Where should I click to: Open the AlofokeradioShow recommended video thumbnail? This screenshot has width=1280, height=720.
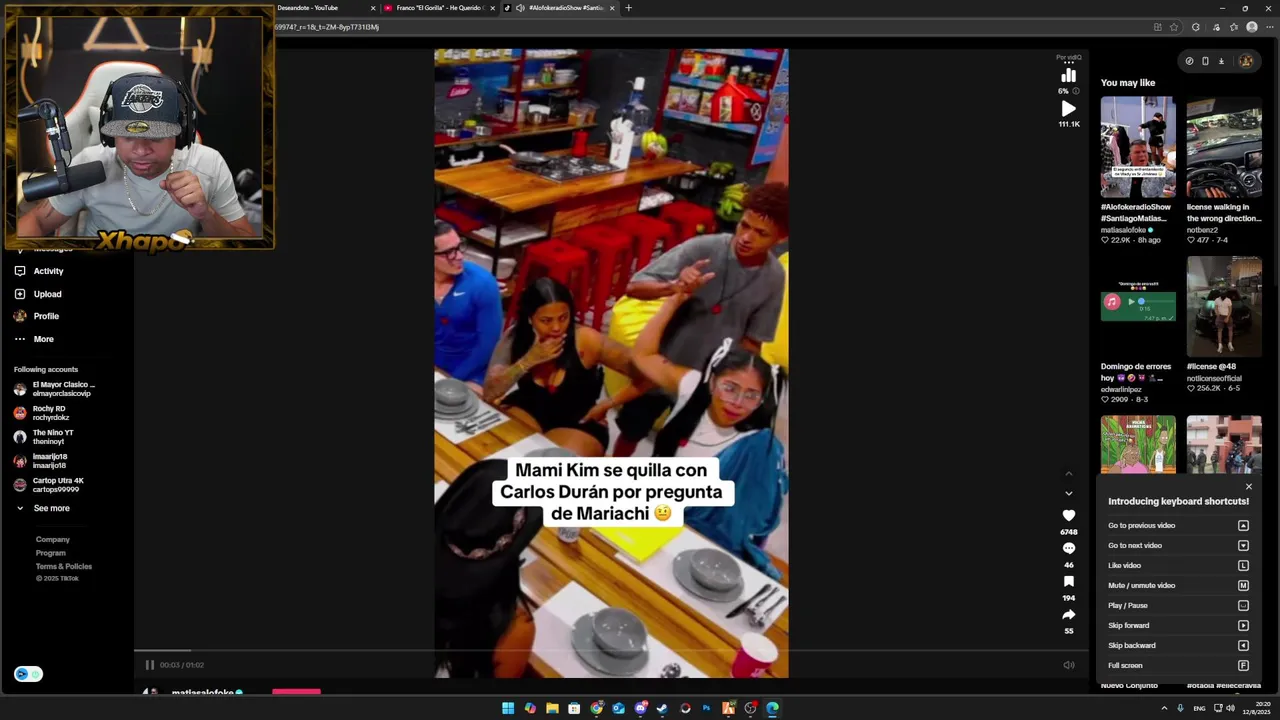click(x=1138, y=147)
